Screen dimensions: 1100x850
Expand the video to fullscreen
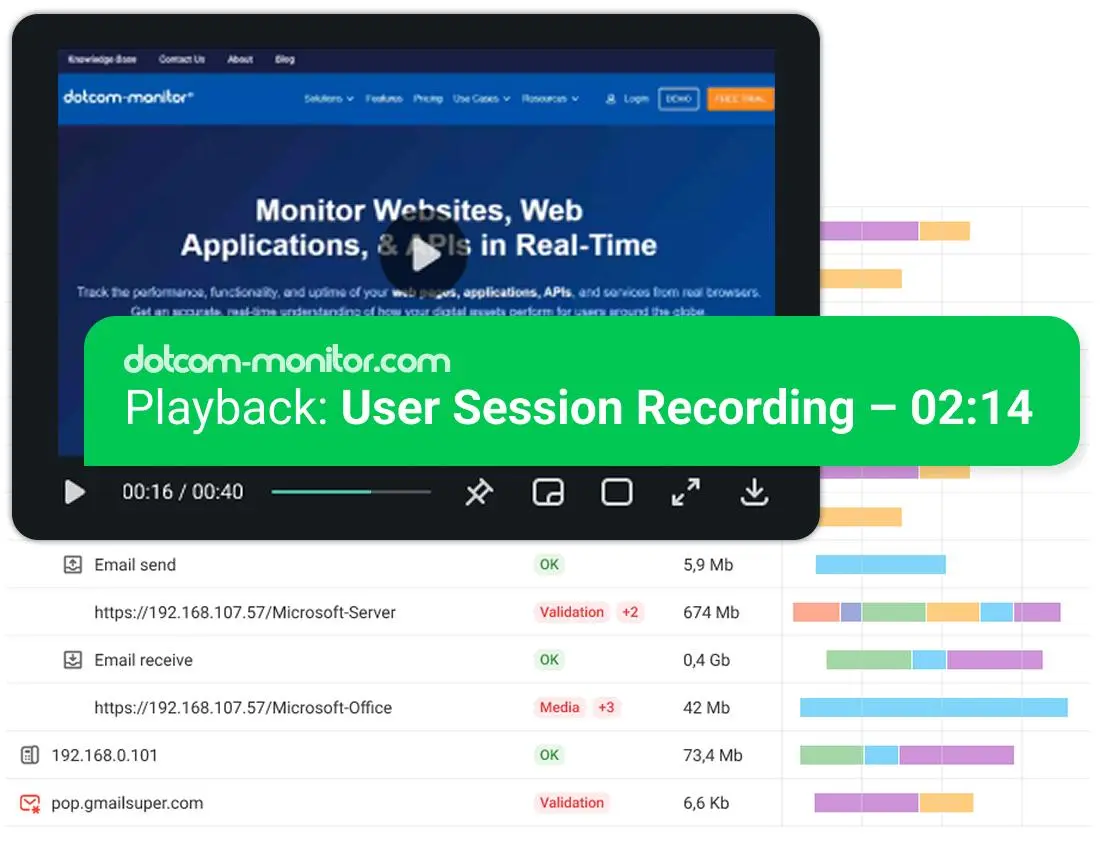[x=685, y=492]
